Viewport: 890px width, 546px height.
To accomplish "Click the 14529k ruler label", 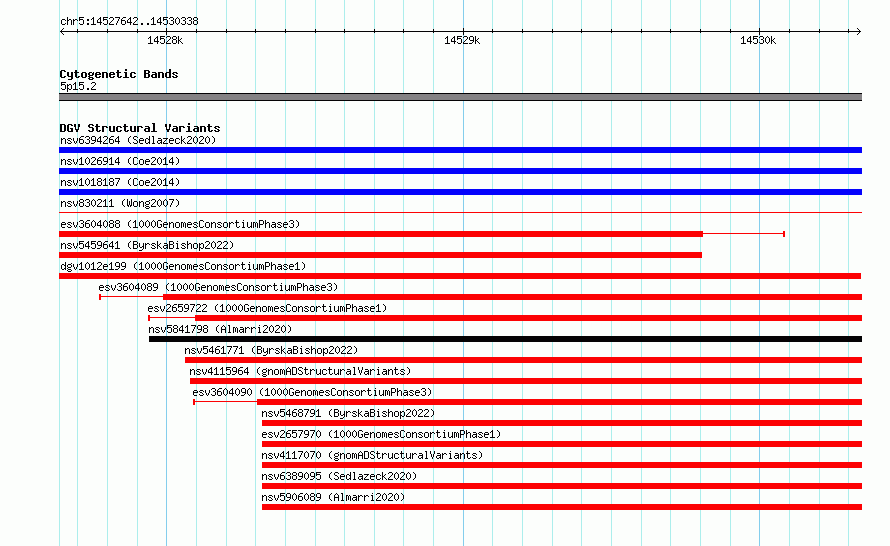I will click(462, 40).
